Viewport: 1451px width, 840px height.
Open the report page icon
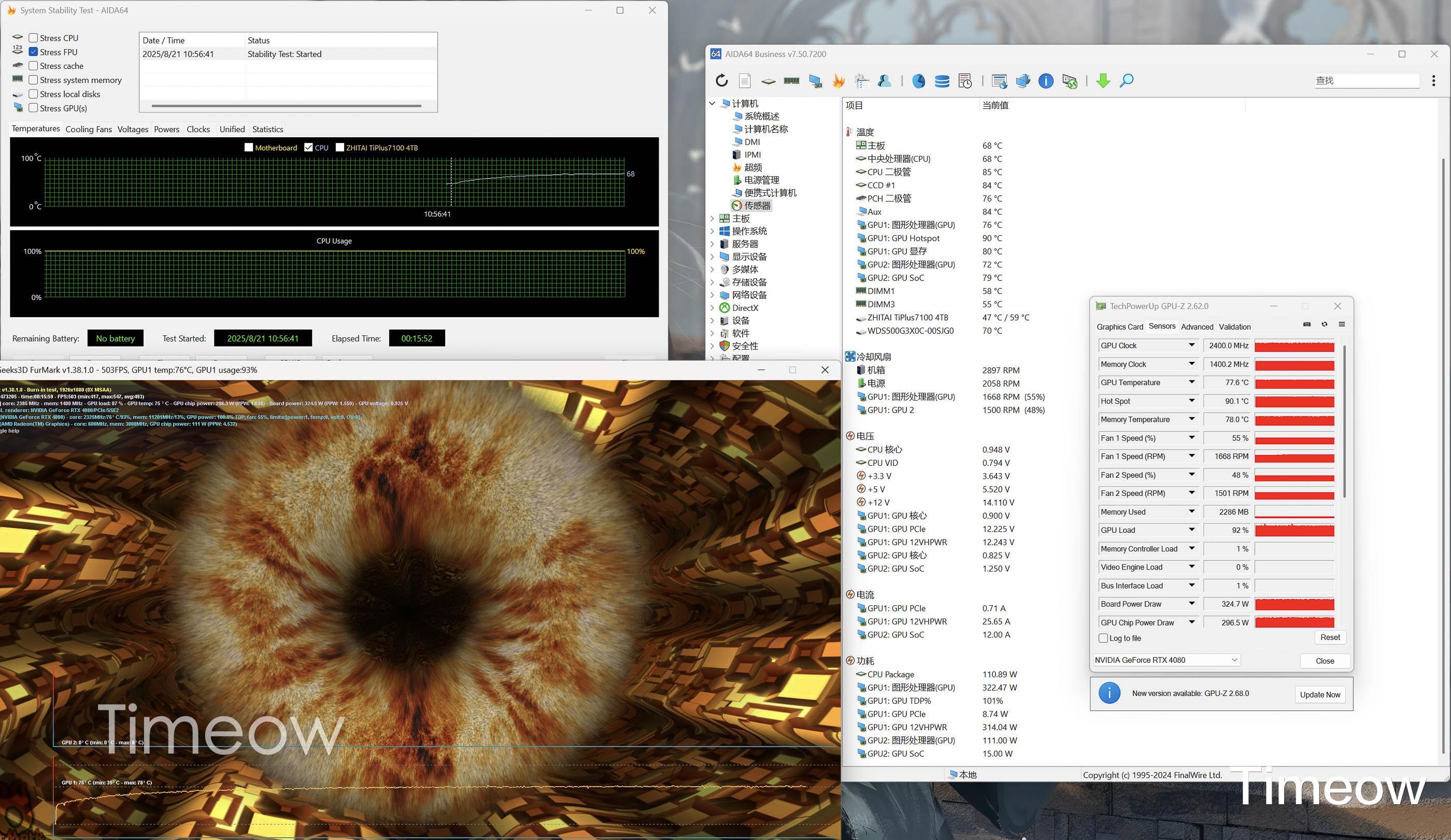tap(745, 81)
